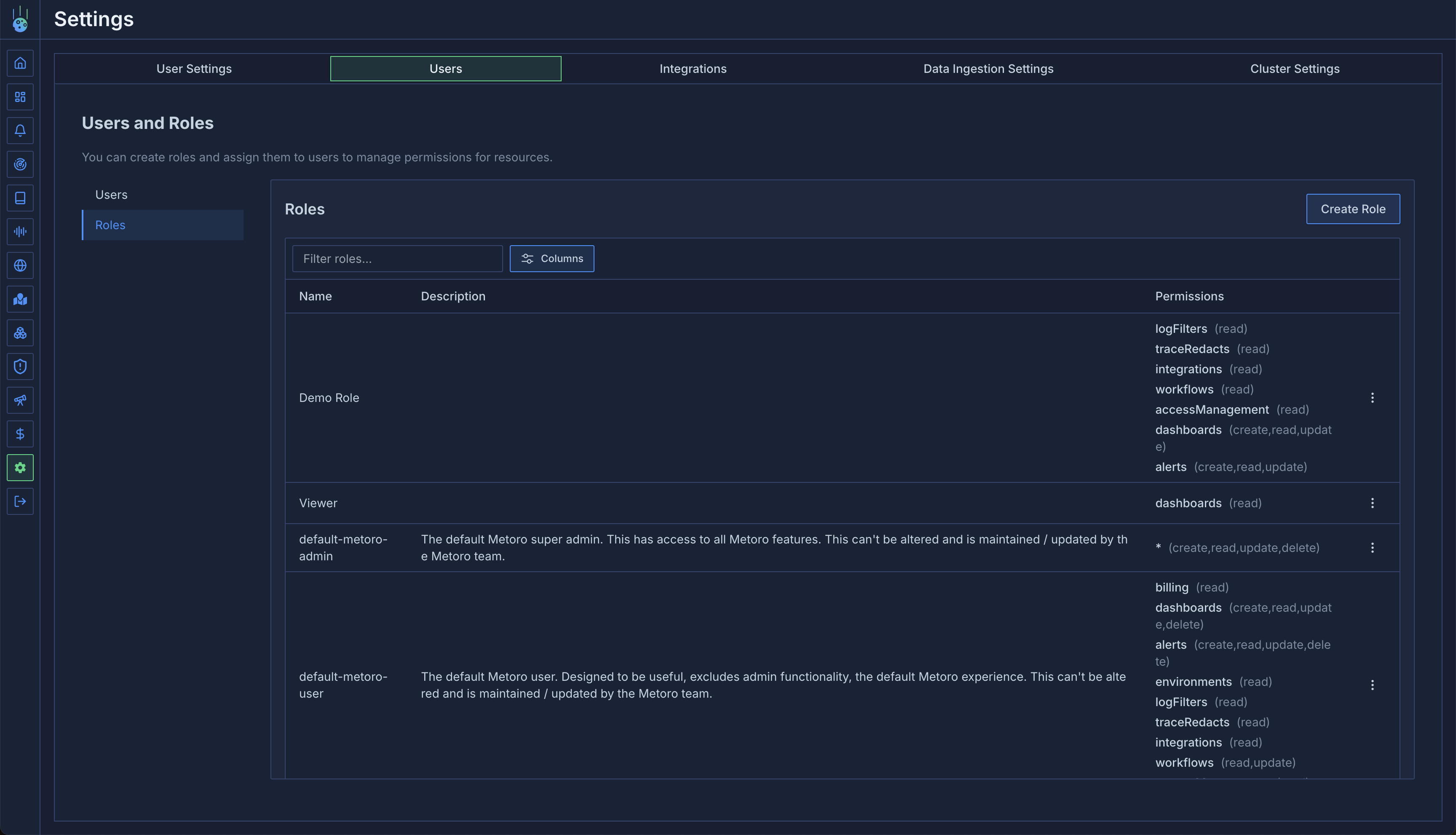Open actions menu for Demo Role
The width and height of the screenshot is (1456, 835).
(x=1372, y=397)
